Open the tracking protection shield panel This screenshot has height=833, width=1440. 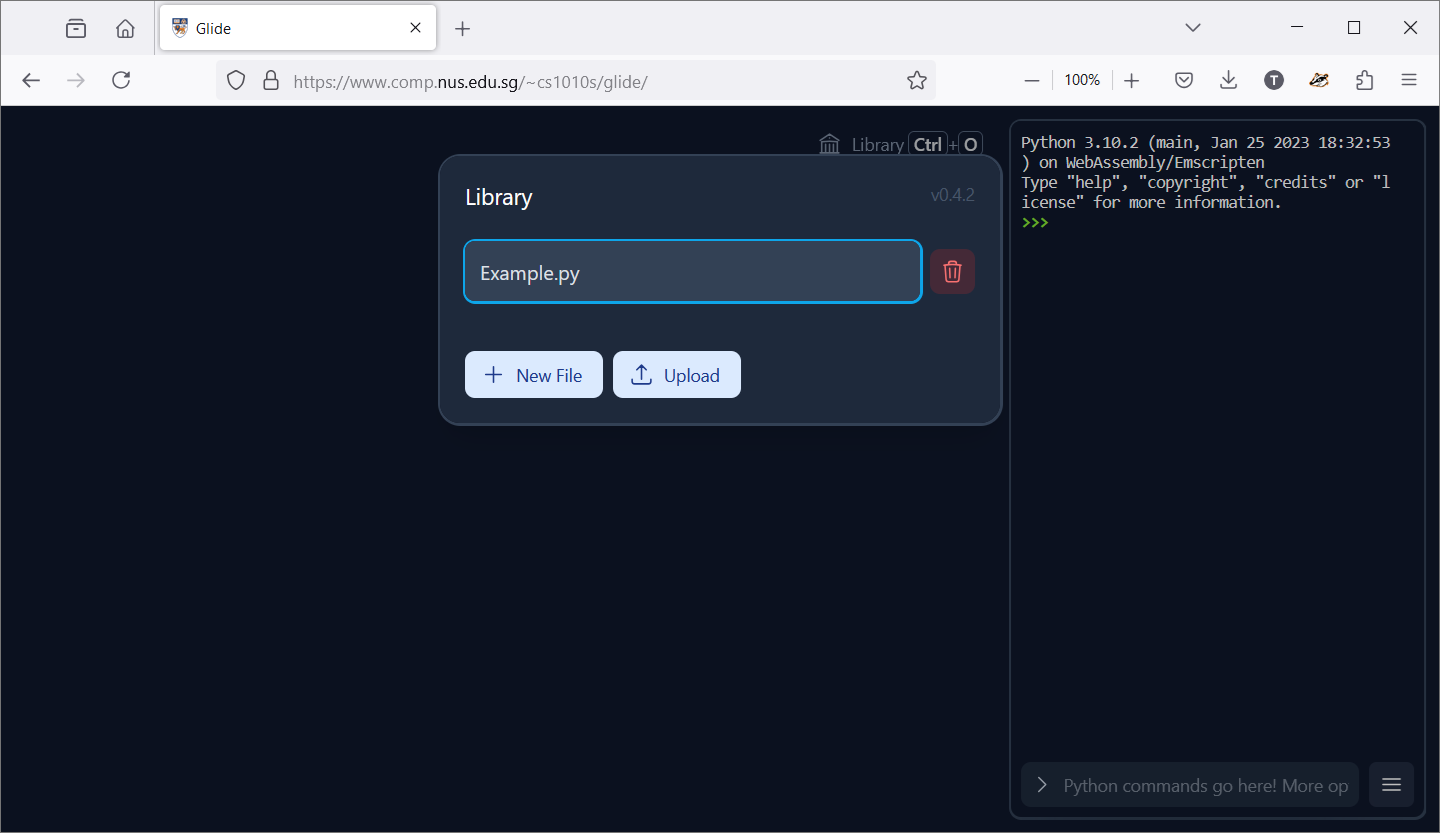coord(236,81)
